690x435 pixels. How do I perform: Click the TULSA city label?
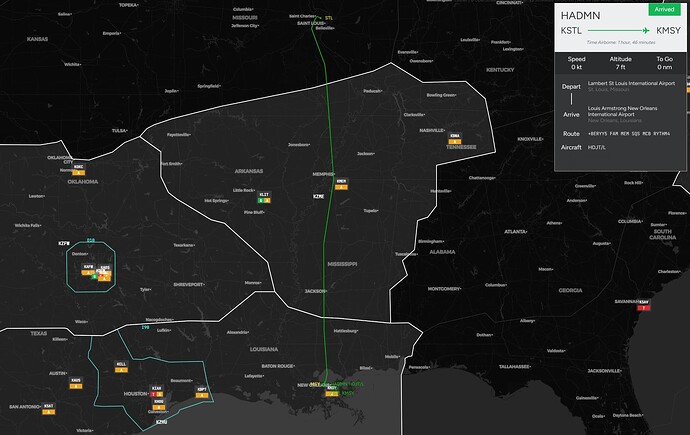pyautogui.click(x=119, y=131)
